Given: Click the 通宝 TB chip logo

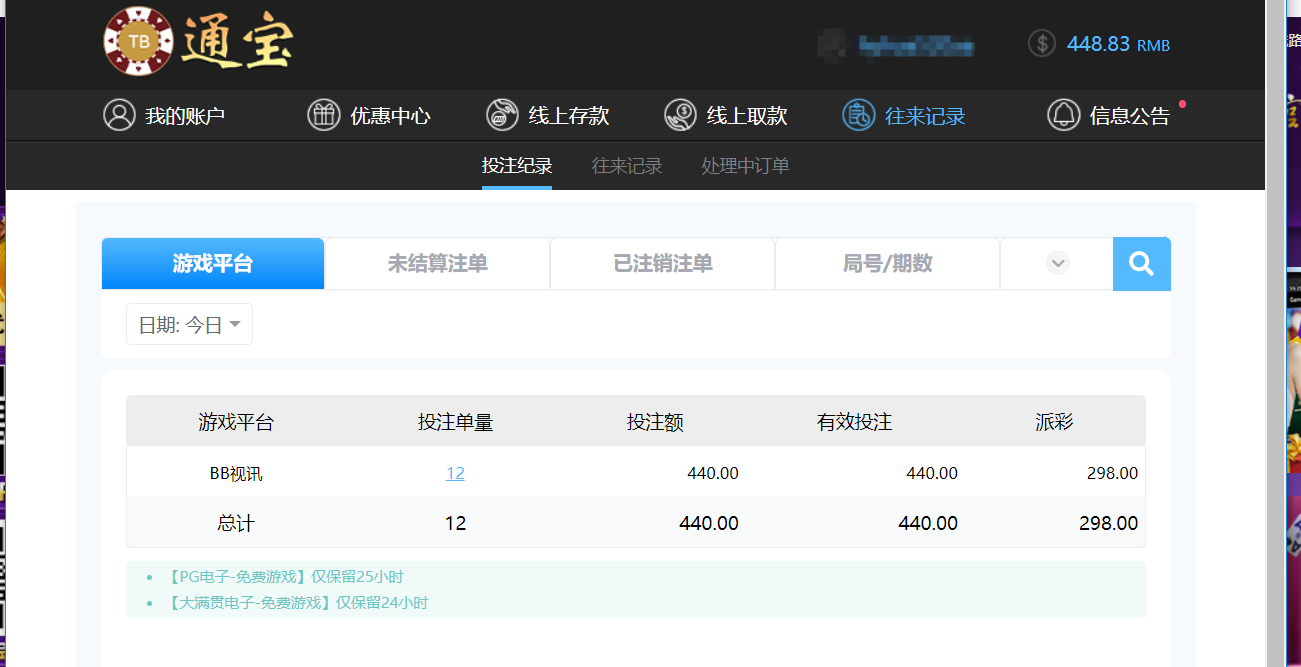Looking at the screenshot, I should (138, 42).
